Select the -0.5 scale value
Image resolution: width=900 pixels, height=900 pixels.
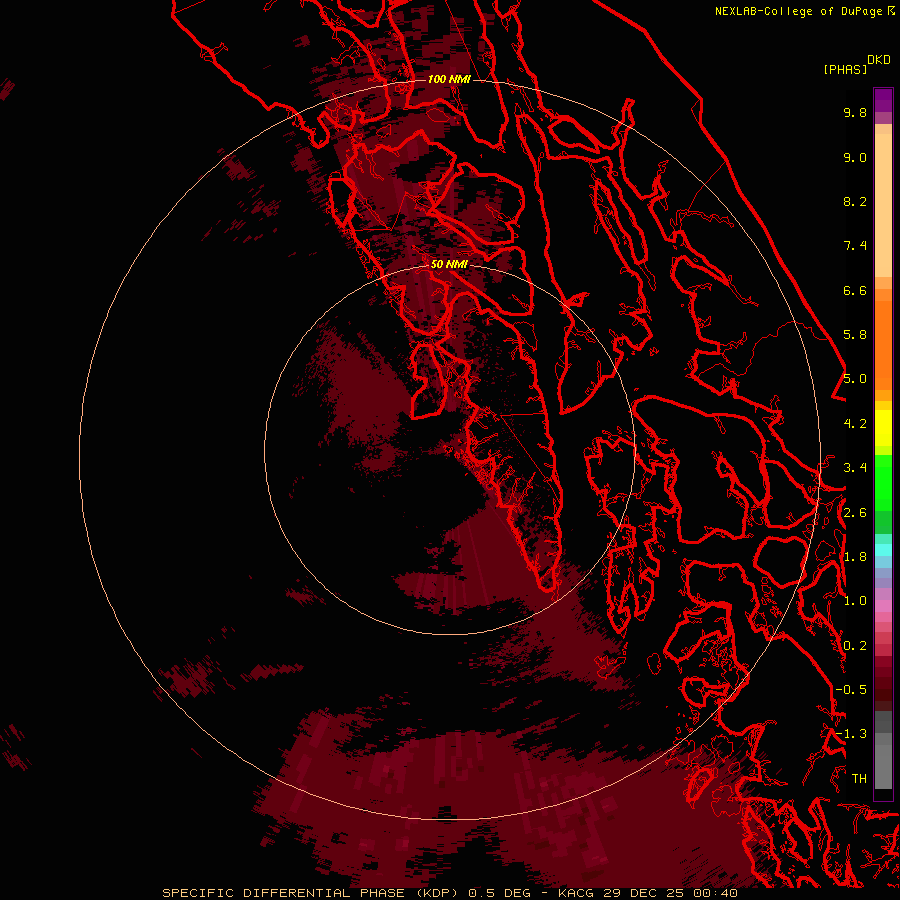pos(851,690)
